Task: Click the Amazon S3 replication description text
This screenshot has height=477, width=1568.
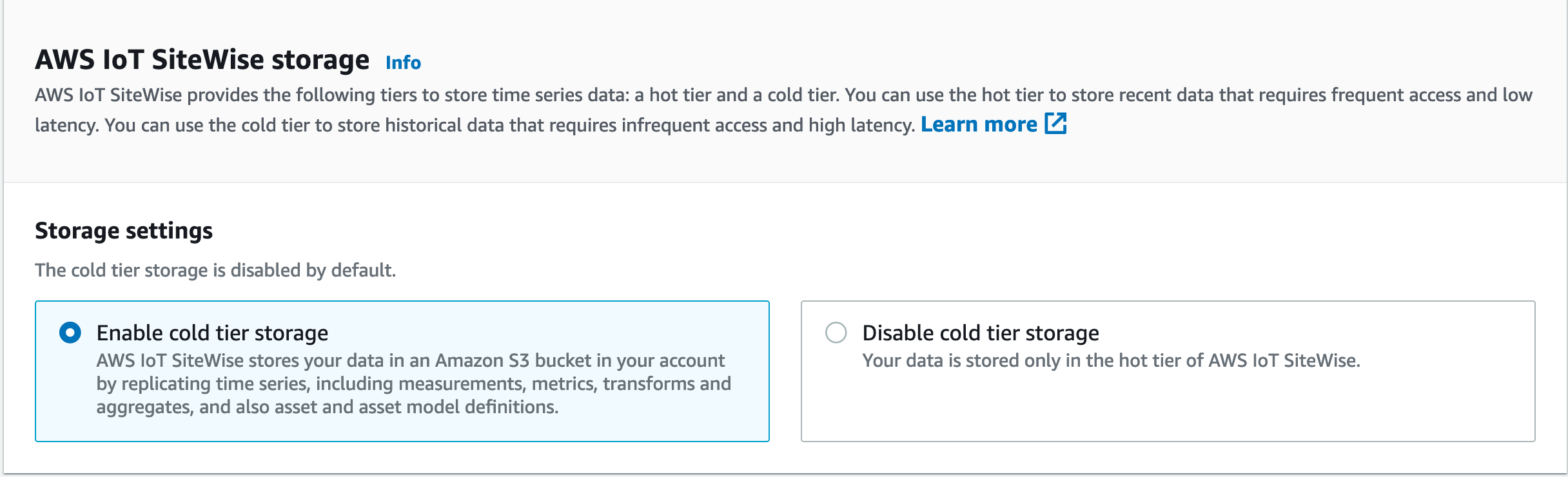Action: coord(413,384)
